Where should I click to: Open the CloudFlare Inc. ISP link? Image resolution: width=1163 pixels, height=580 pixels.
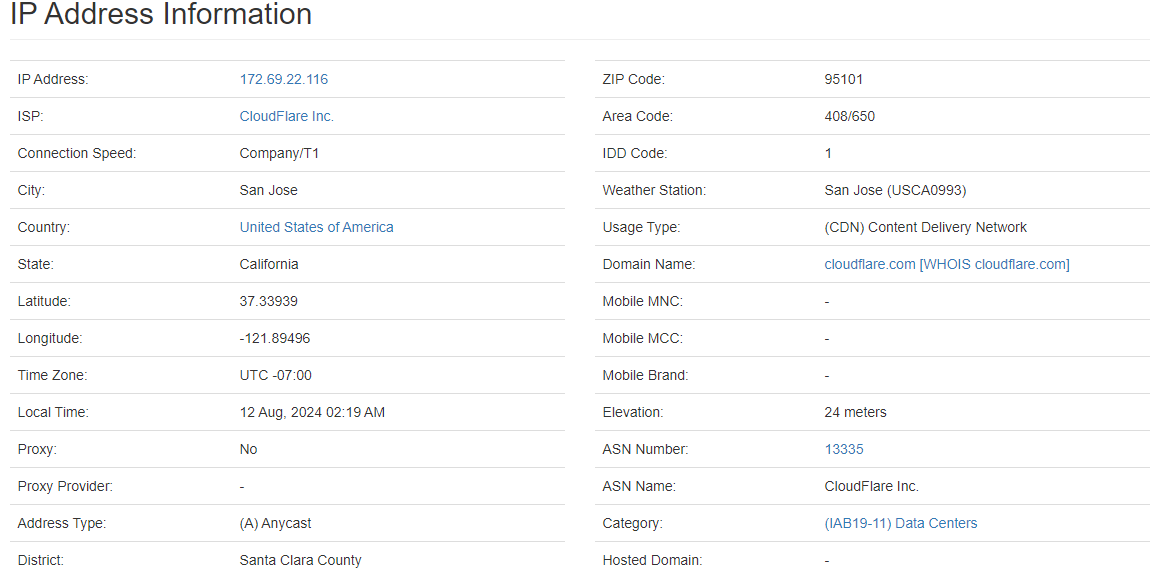point(286,116)
